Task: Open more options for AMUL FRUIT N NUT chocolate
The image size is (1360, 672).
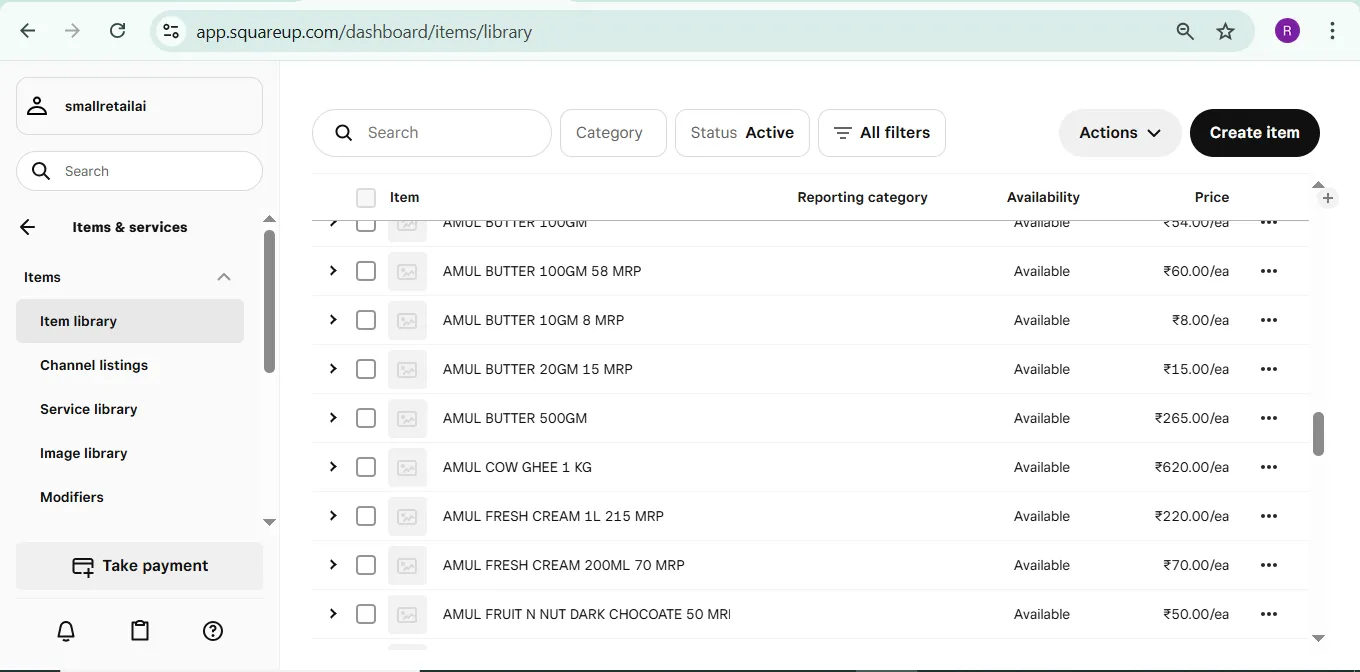Action: 1269,614
